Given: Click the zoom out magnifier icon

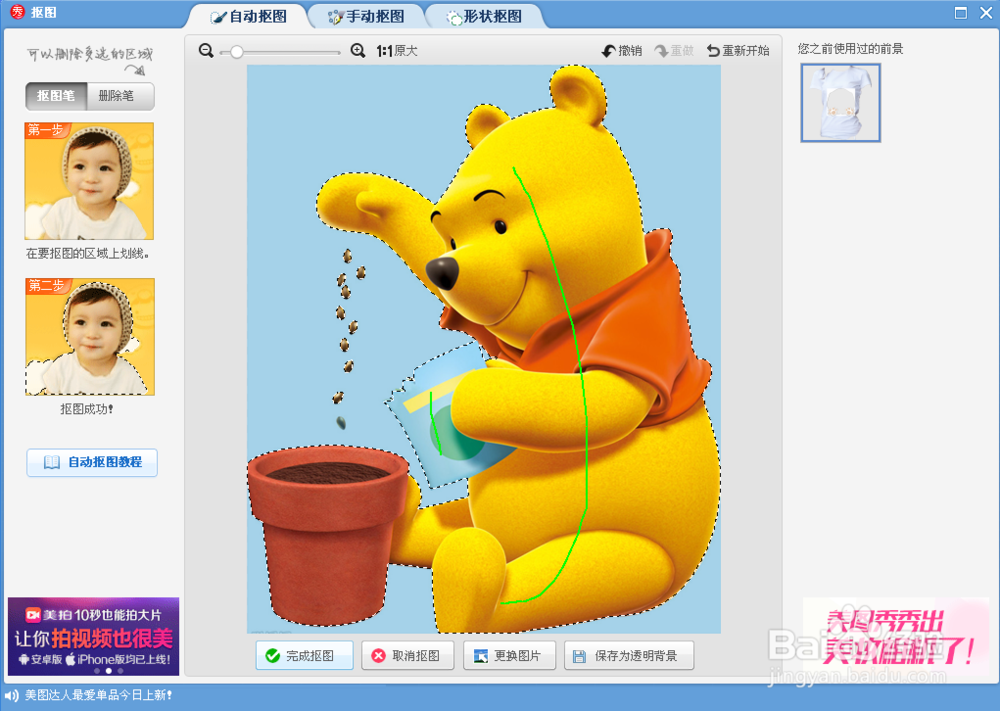Looking at the screenshot, I should point(205,50).
